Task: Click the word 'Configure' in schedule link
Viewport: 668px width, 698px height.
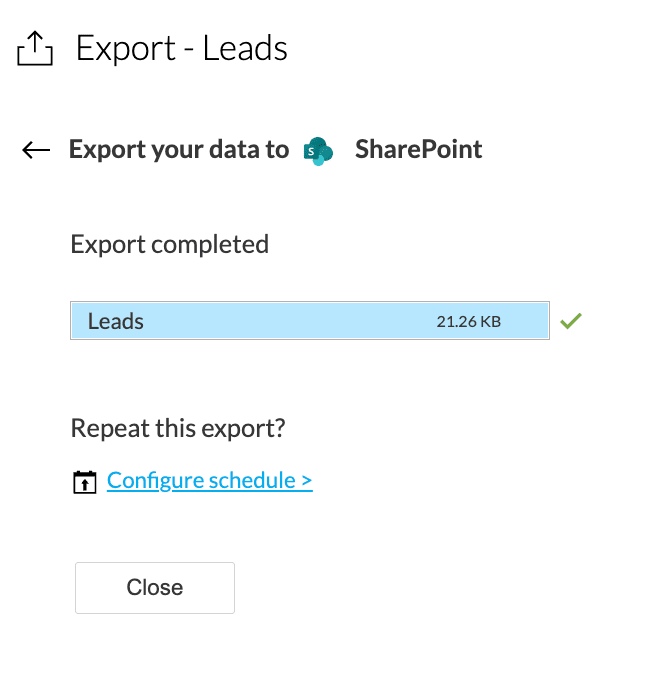Action: (154, 480)
